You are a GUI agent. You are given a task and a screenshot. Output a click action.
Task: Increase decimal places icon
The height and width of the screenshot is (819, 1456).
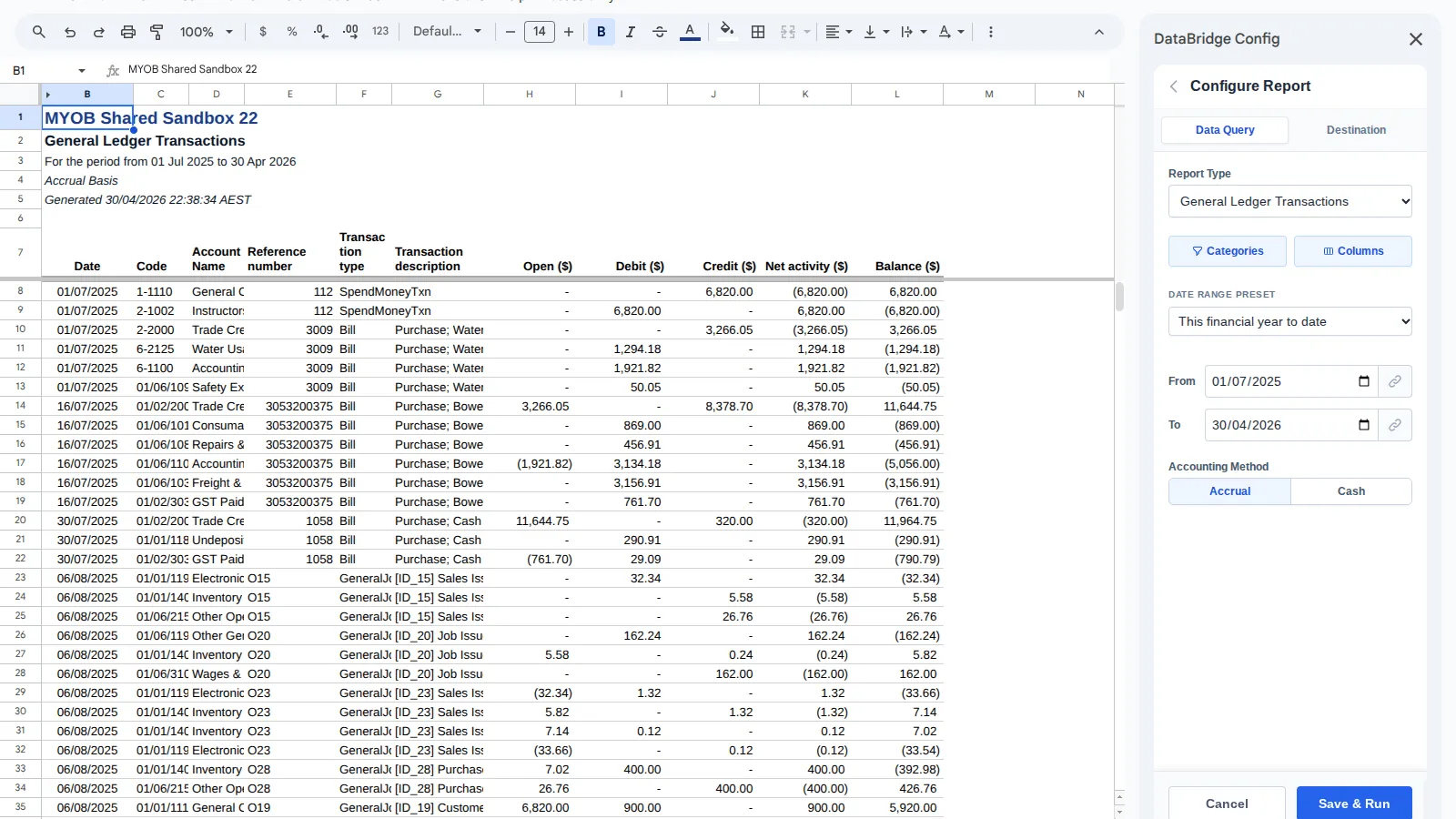tap(350, 32)
